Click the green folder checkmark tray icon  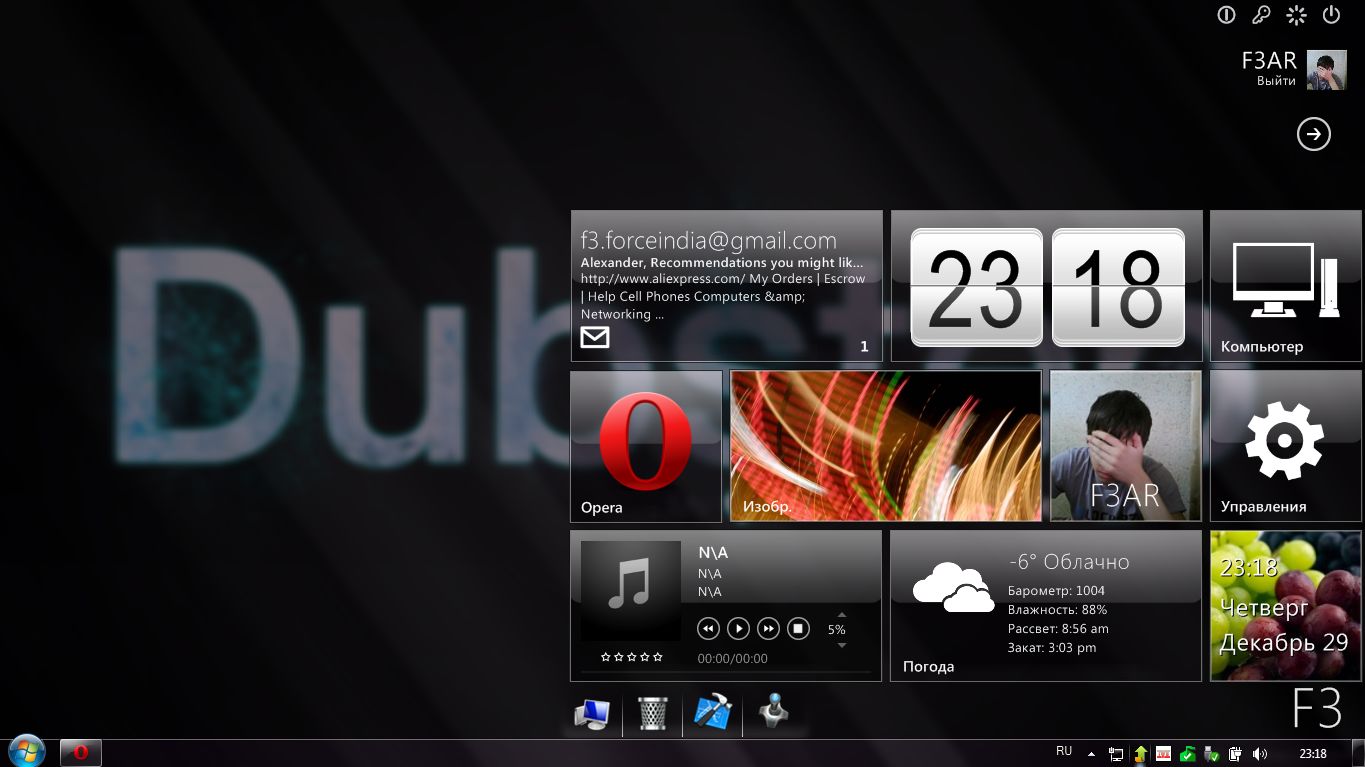[x=1187, y=754]
